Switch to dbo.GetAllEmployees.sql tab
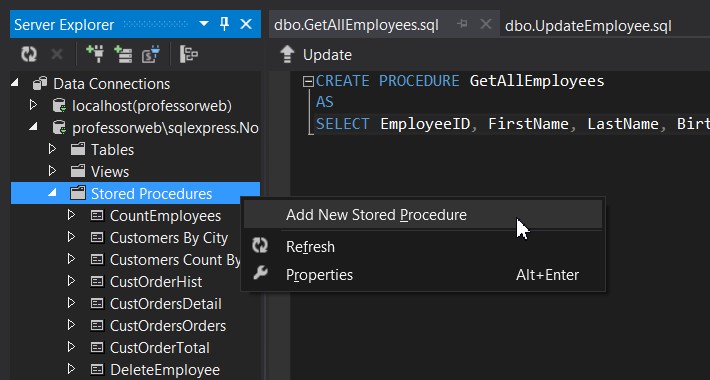Screen dimensions: 710x380 pyautogui.click(x=356, y=25)
